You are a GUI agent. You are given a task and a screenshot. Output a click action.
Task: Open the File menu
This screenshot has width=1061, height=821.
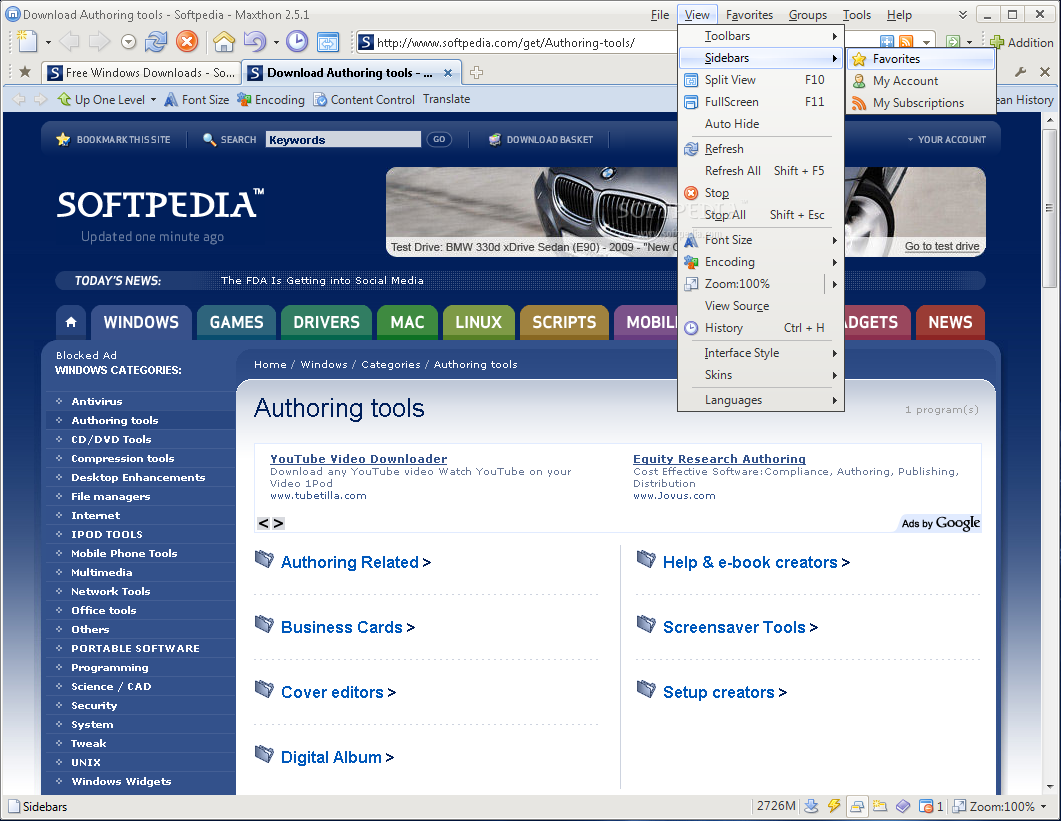point(660,15)
